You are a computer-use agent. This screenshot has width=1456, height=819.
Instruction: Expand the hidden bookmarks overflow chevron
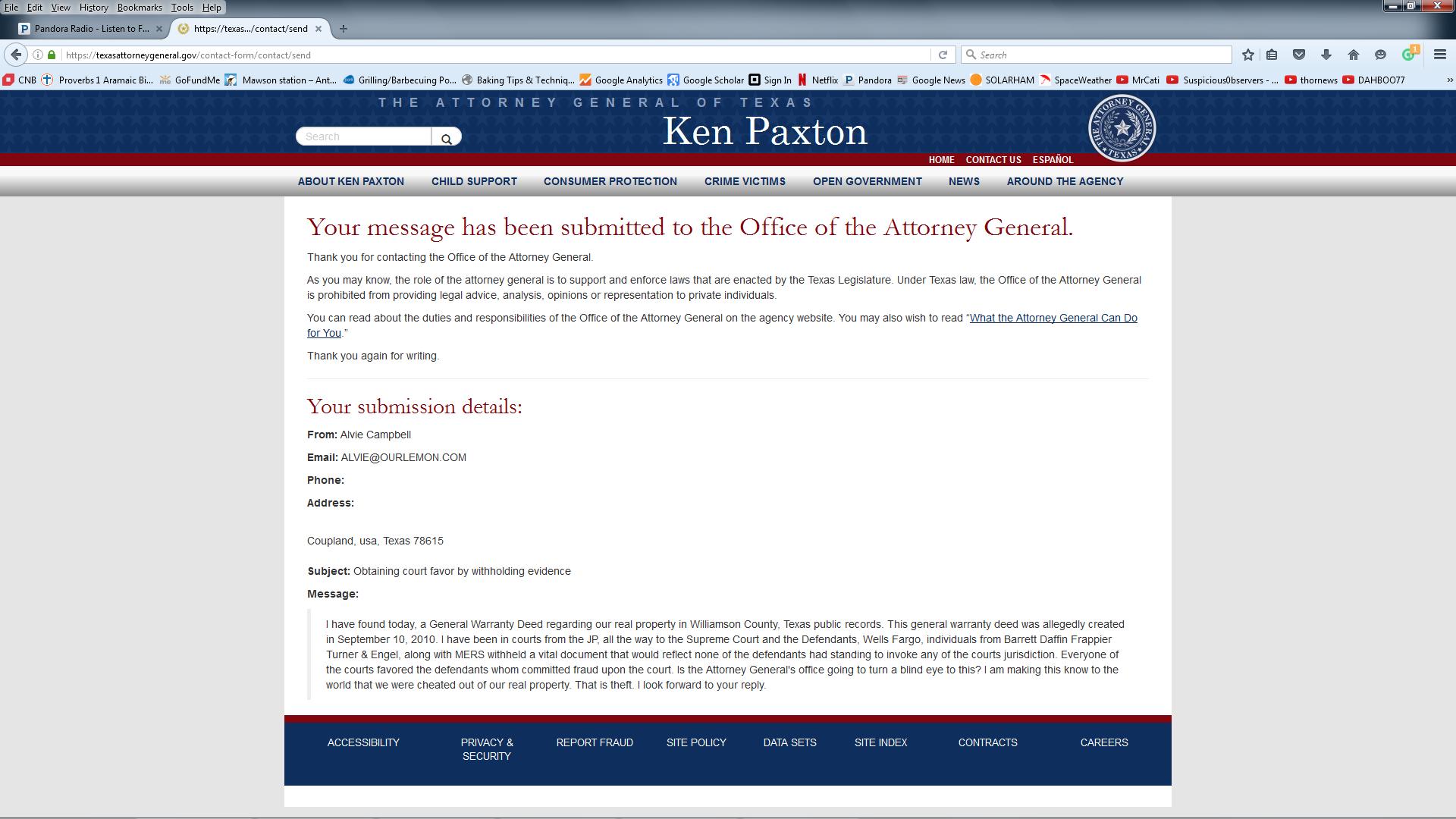(x=1449, y=80)
